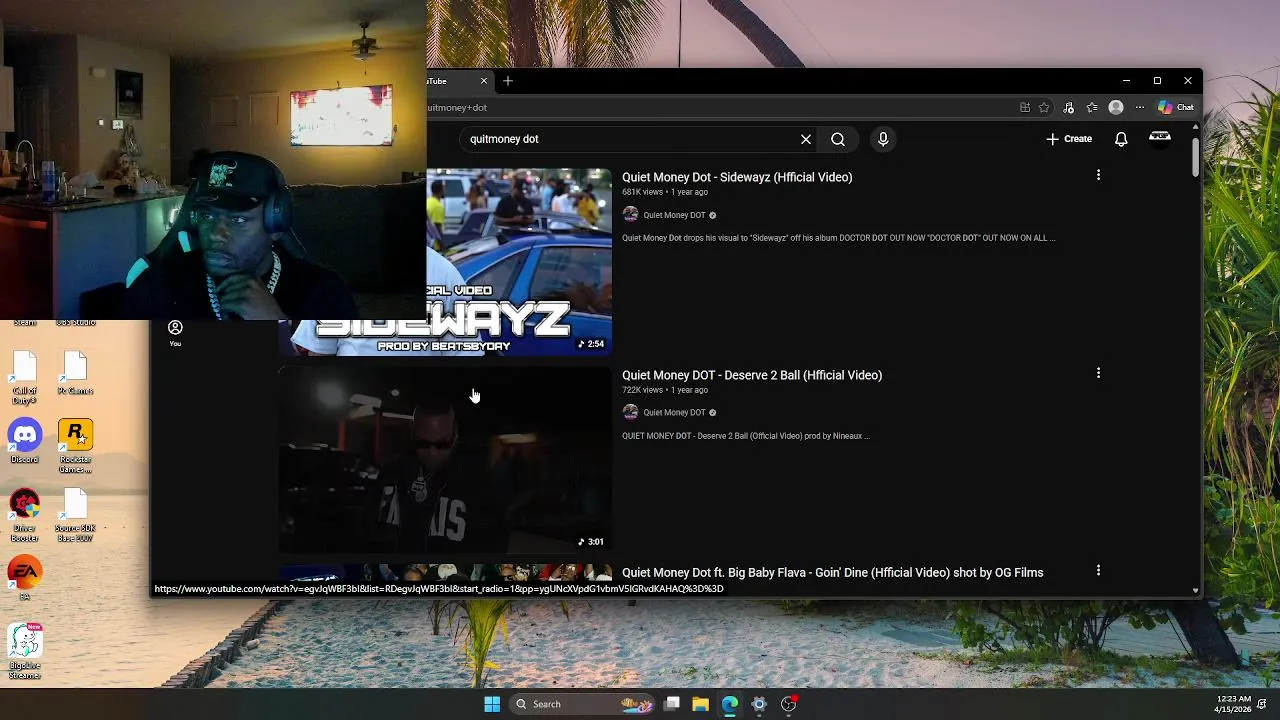
Task: Open options menu for Deserve 2 Ball video
Action: pyautogui.click(x=1098, y=373)
